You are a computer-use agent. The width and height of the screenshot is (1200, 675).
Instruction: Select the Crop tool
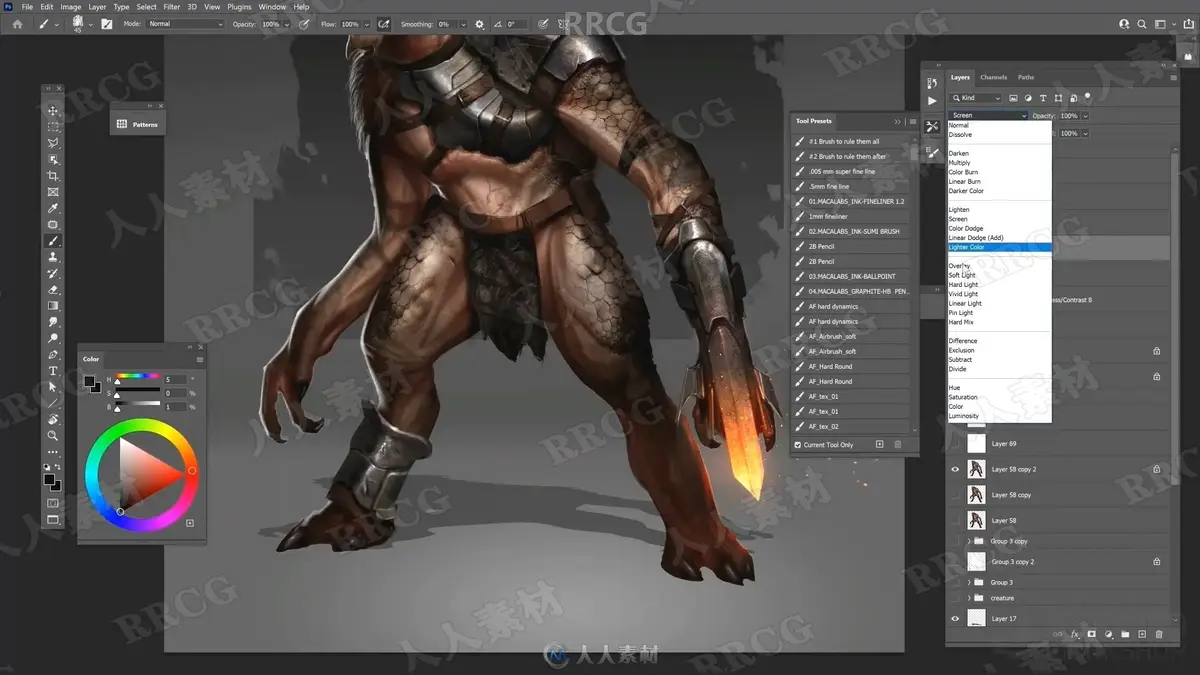point(53,176)
